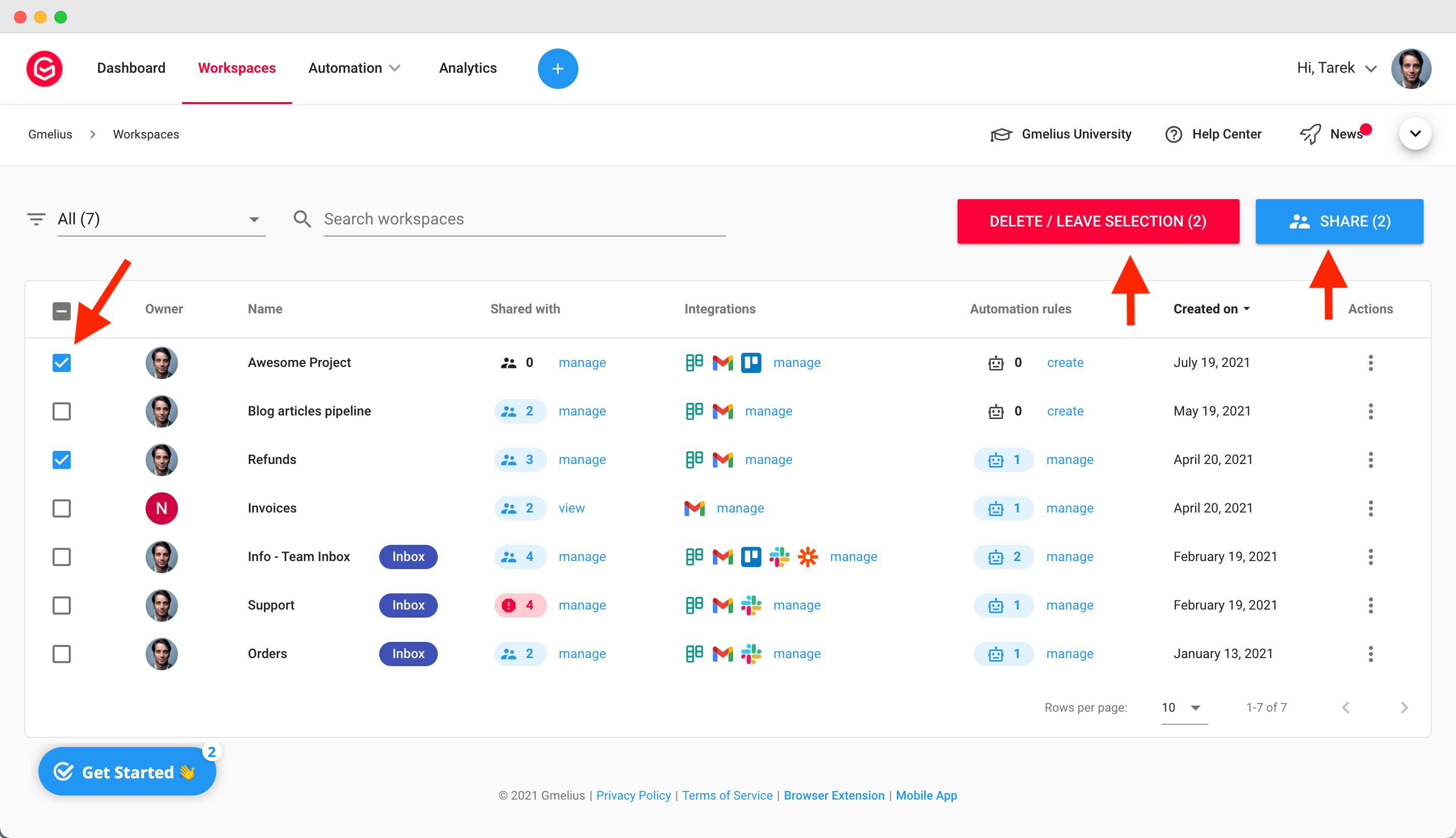Screen dimensions: 1456x838
Task: Click the Inbox badge on Support row
Action: pos(408,605)
